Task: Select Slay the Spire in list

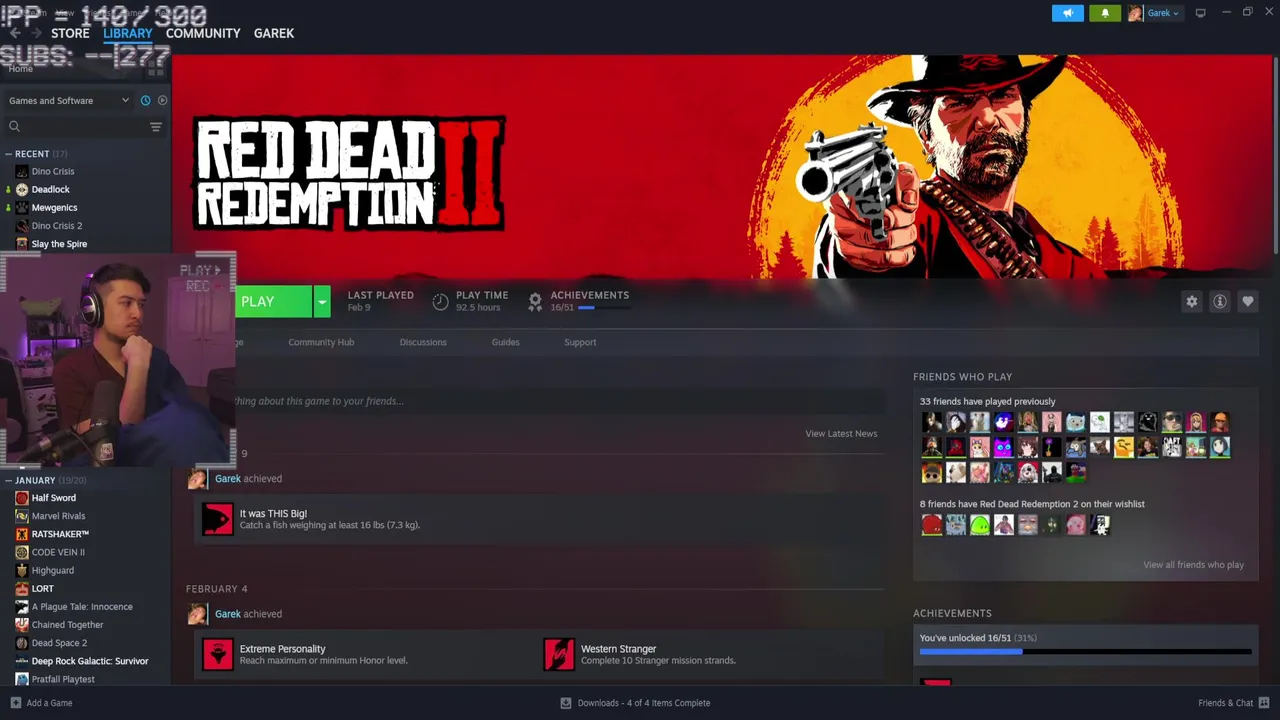Action: pyautogui.click(x=59, y=244)
